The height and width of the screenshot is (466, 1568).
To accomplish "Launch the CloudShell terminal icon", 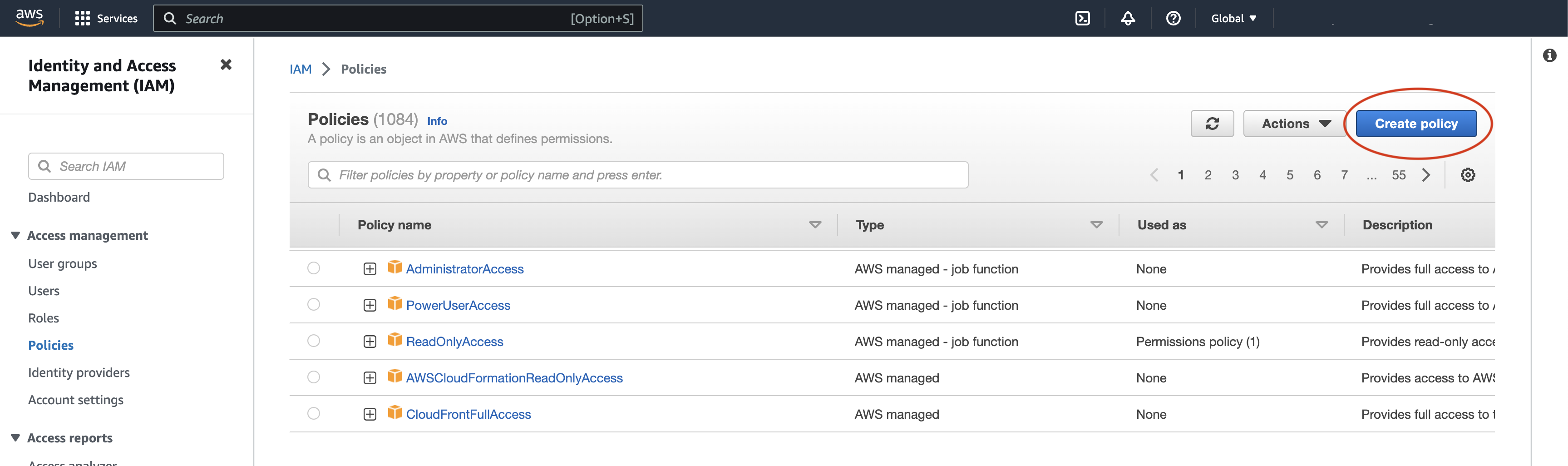I will (1082, 18).
